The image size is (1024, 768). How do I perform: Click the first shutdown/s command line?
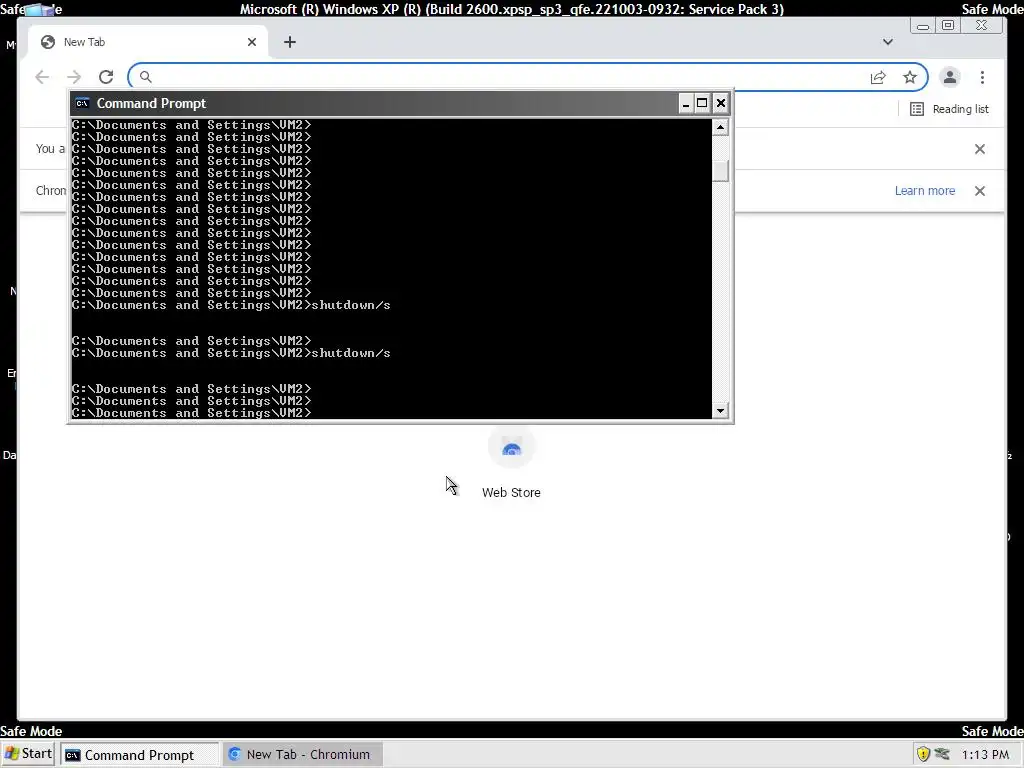click(x=231, y=305)
